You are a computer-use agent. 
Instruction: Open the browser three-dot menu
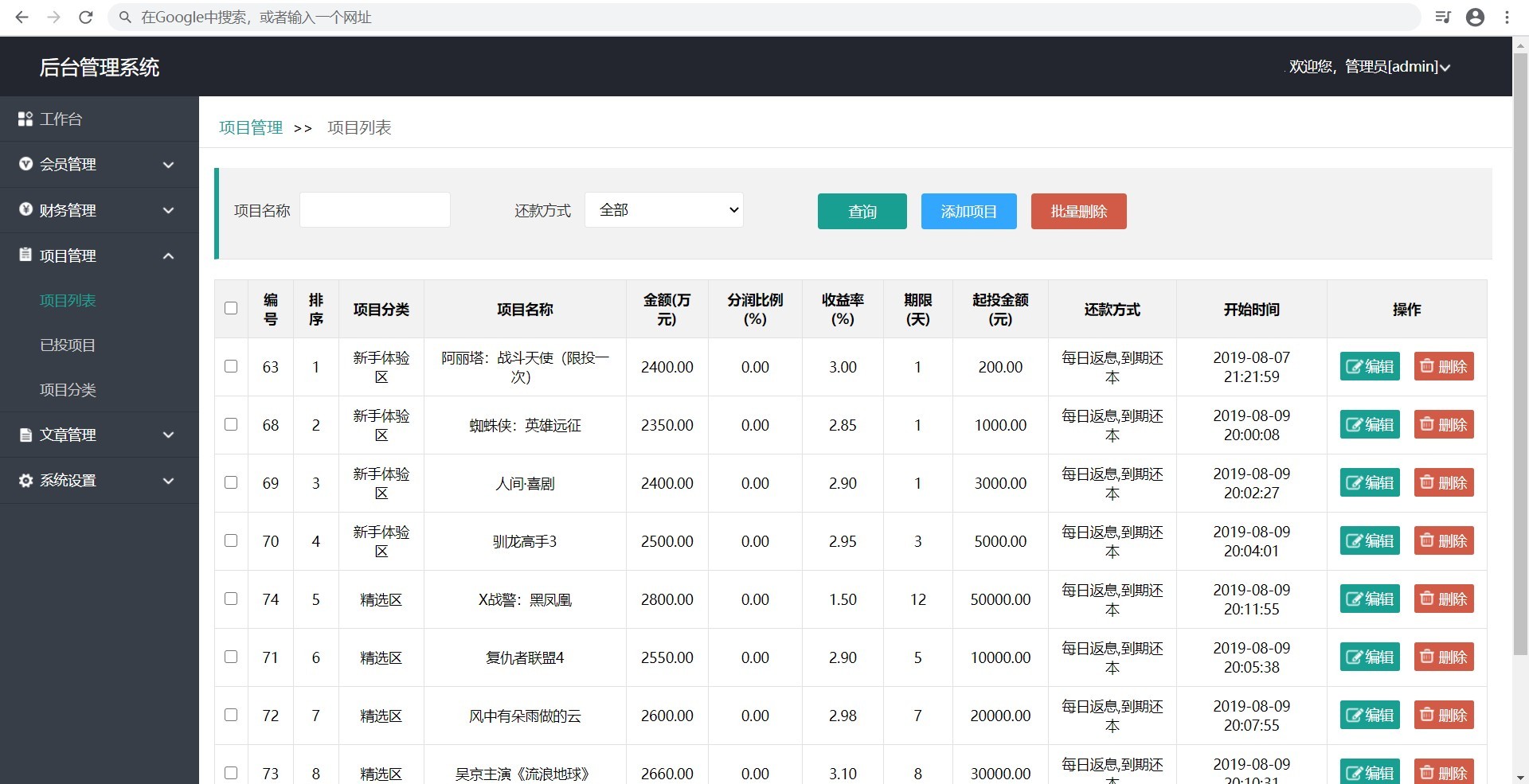point(1507,17)
